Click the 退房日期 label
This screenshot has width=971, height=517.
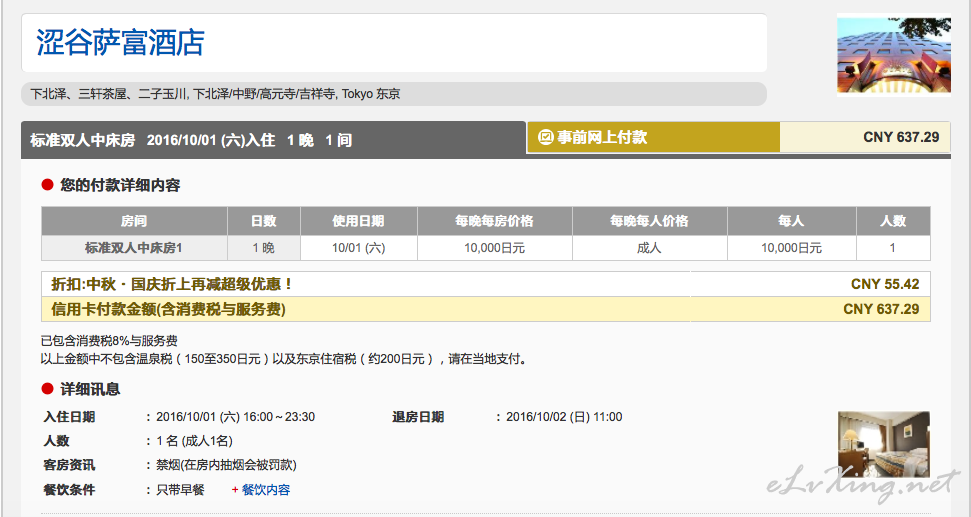tap(418, 417)
